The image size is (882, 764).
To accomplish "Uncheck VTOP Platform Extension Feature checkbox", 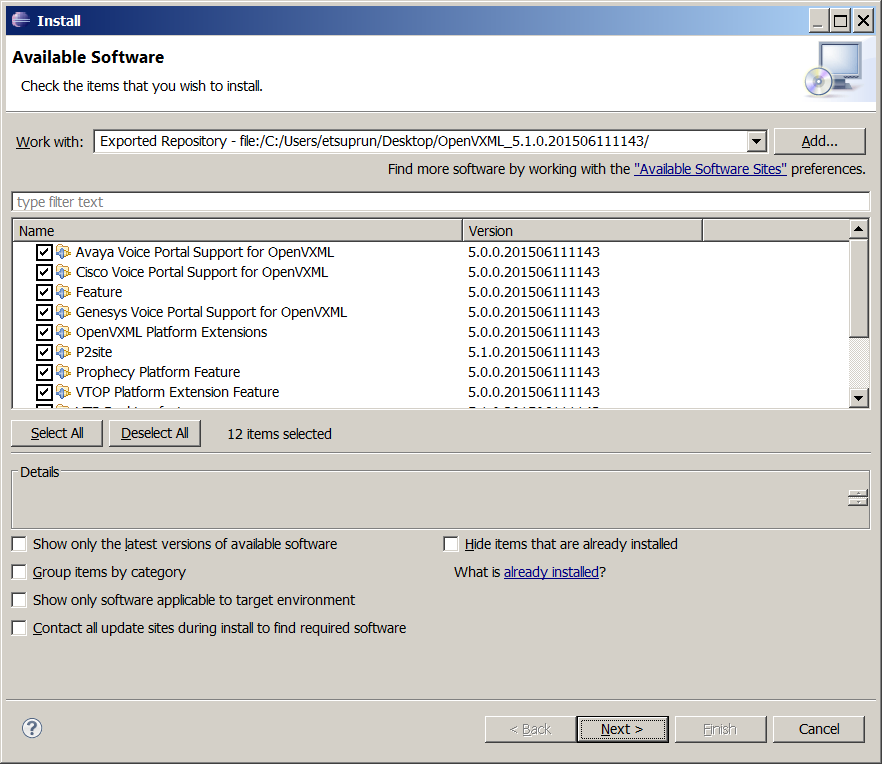I will coord(44,392).
